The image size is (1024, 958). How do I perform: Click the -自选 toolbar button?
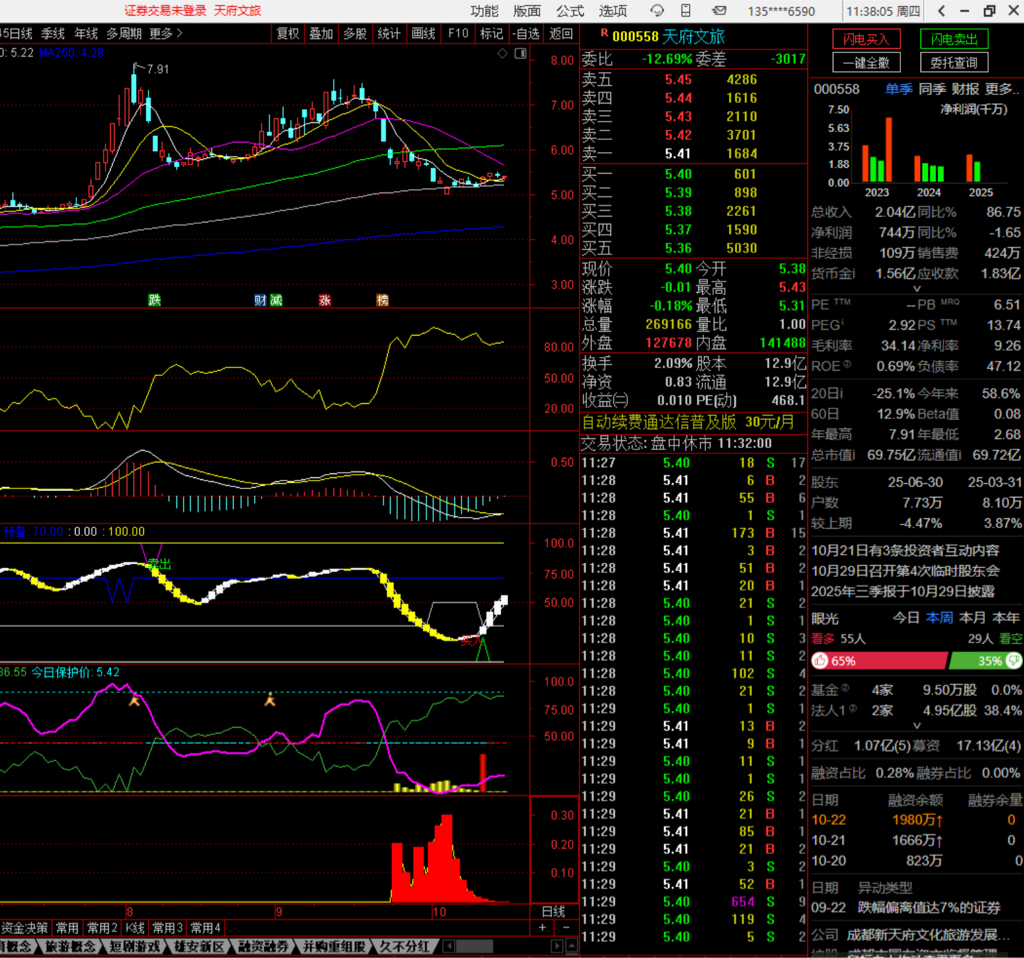click(x=526, y=33)
